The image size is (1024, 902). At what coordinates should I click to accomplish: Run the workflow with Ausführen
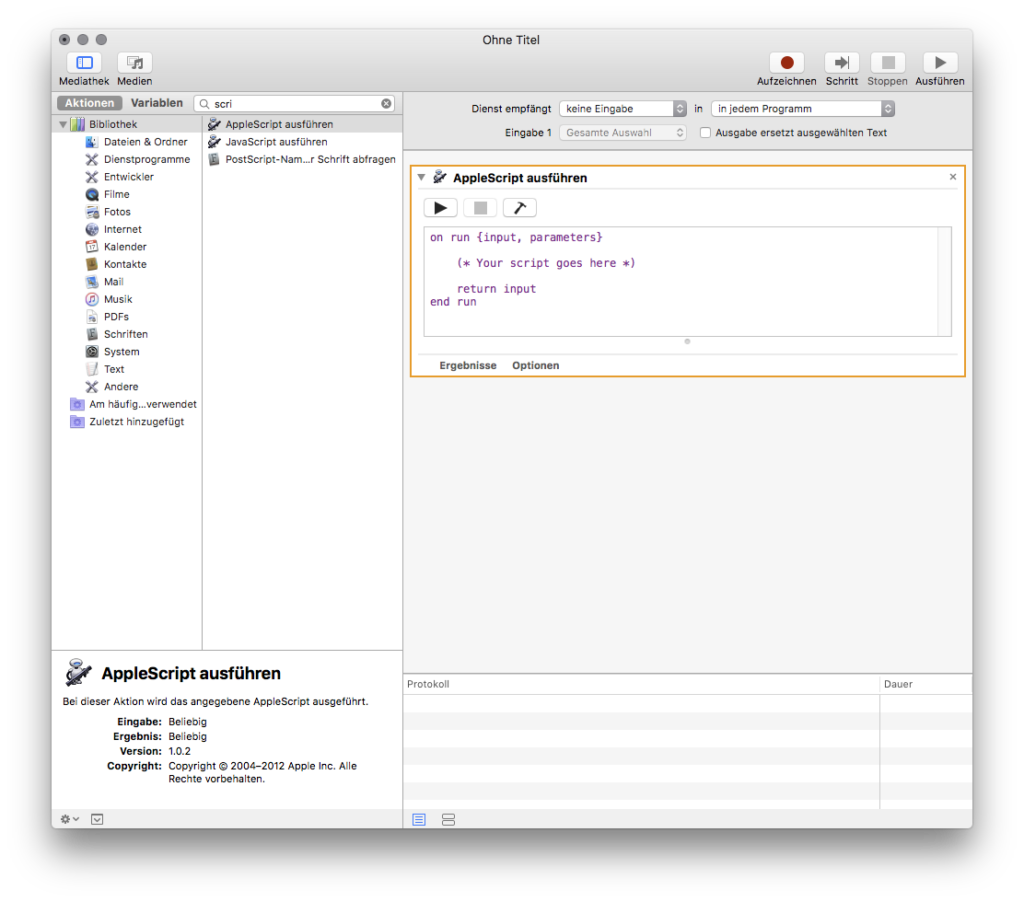[x=940, y=63]
